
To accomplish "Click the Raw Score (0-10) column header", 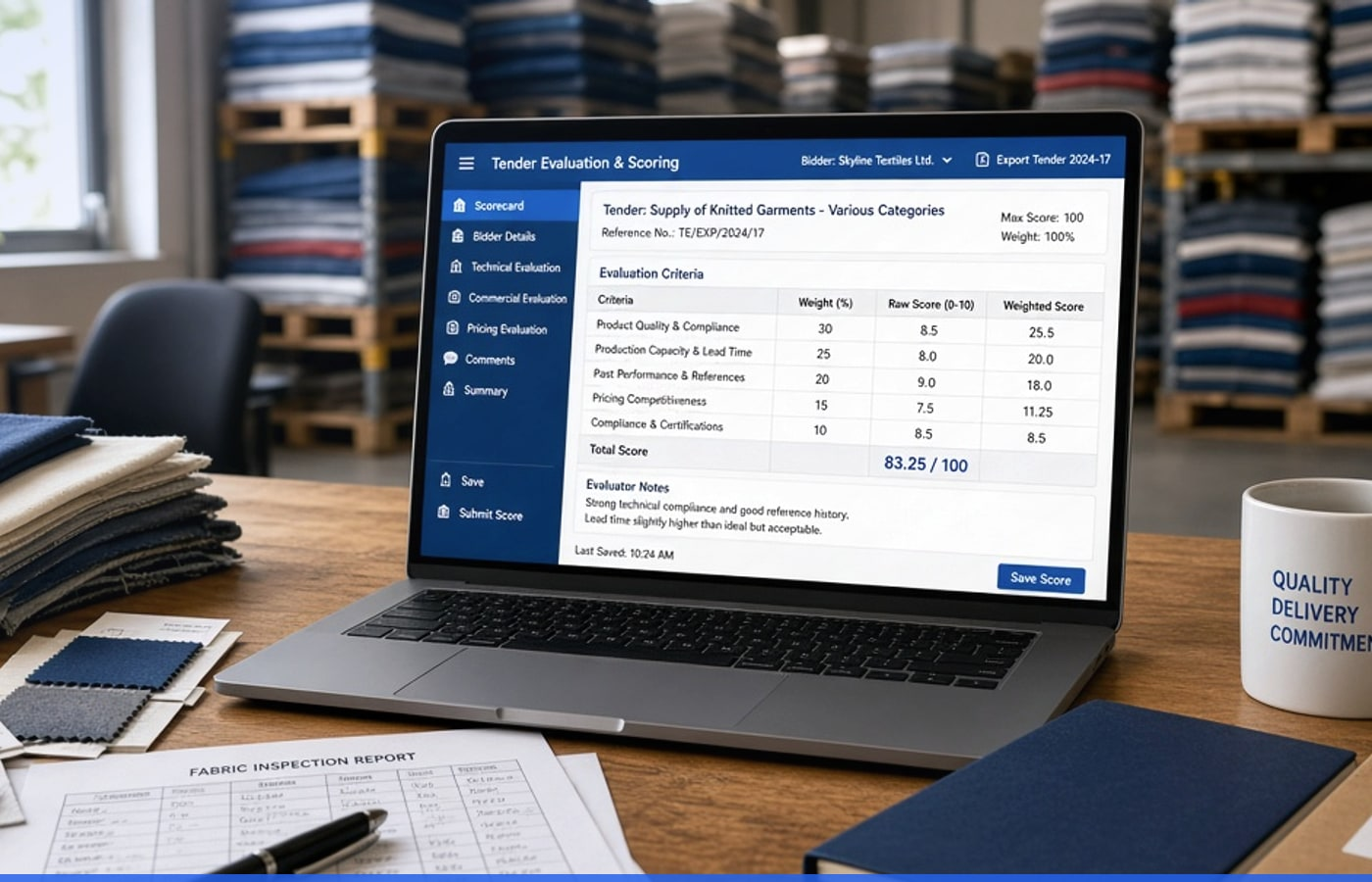I will coord(931,304).
